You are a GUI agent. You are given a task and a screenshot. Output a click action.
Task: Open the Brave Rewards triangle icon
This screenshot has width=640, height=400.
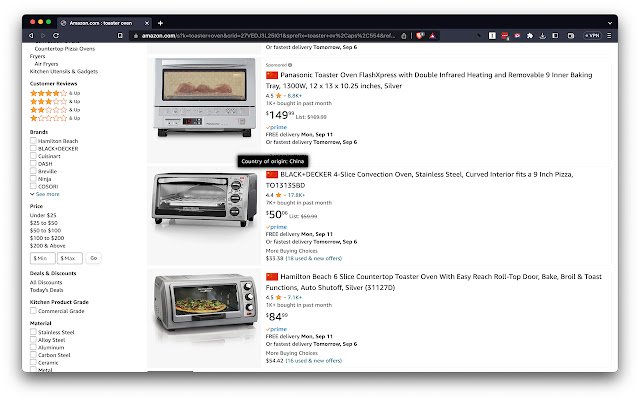(432, 36)
